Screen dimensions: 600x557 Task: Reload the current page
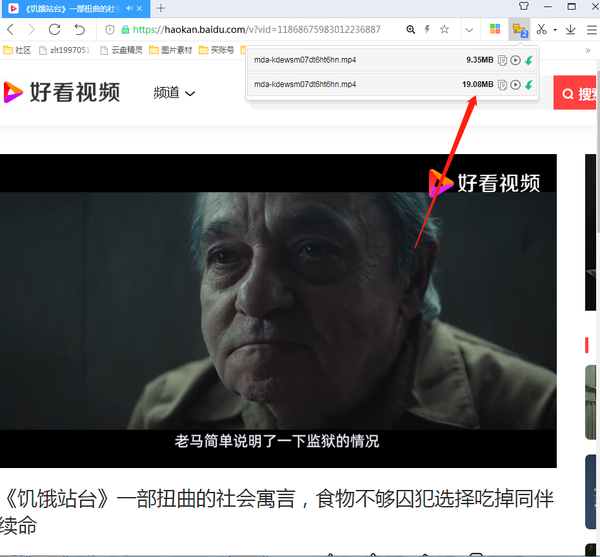54,29
